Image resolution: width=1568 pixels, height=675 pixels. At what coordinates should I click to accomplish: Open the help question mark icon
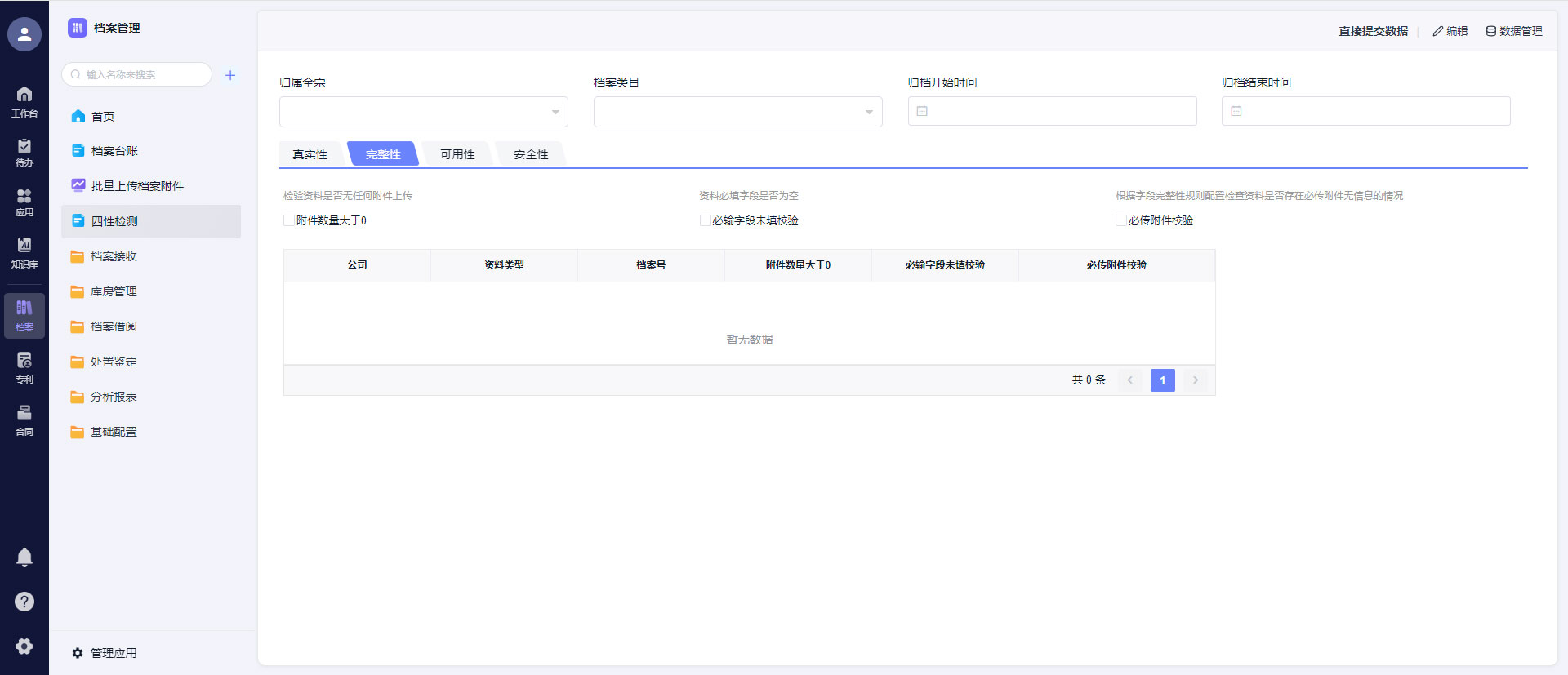pyautogui.click(x=24, y=602)
